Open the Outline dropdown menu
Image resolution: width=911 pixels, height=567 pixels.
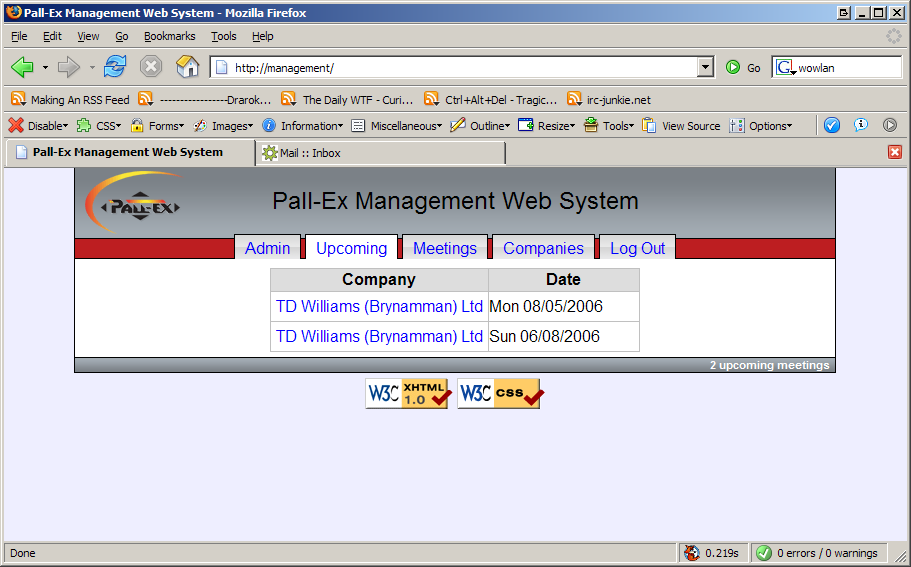point(480,125)
